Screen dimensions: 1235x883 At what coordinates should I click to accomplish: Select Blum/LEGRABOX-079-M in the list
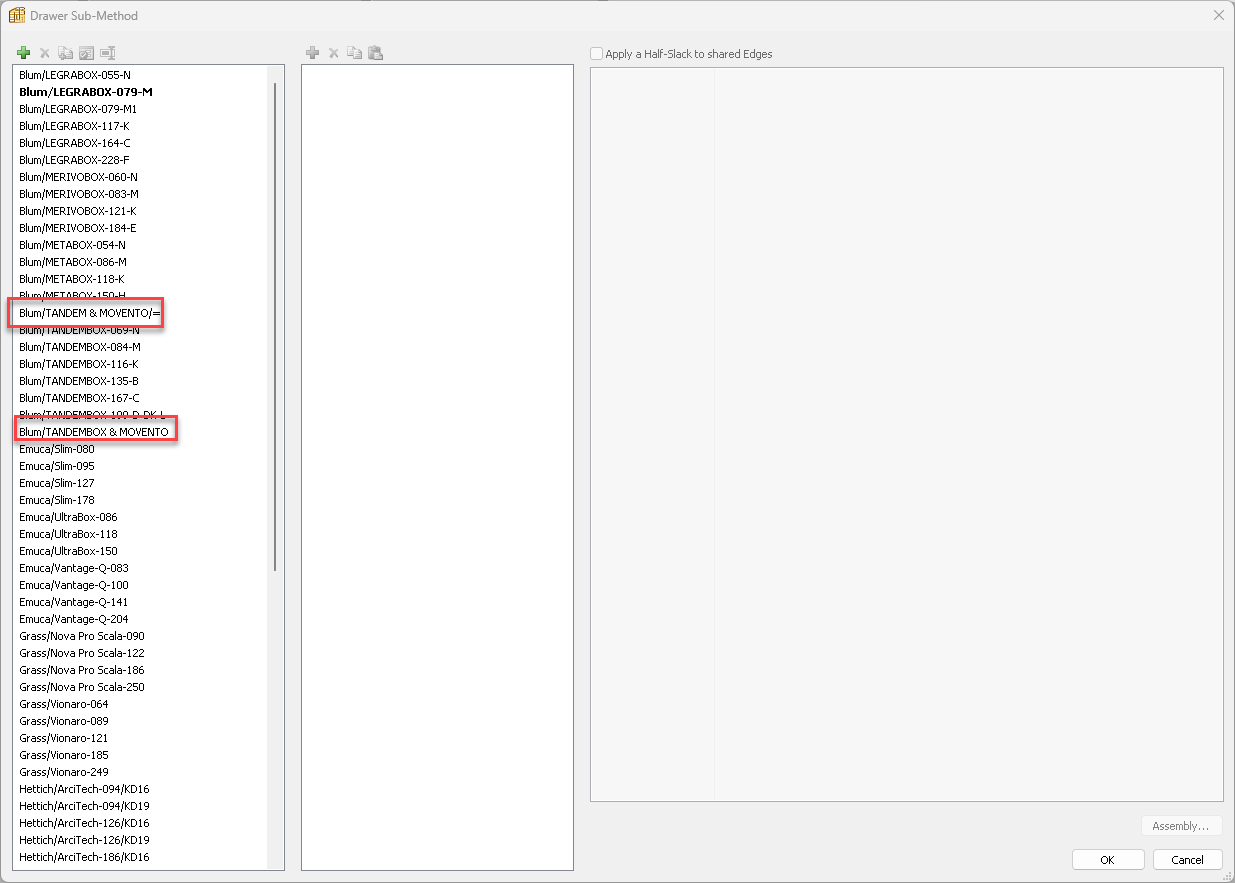pos(86,92)
